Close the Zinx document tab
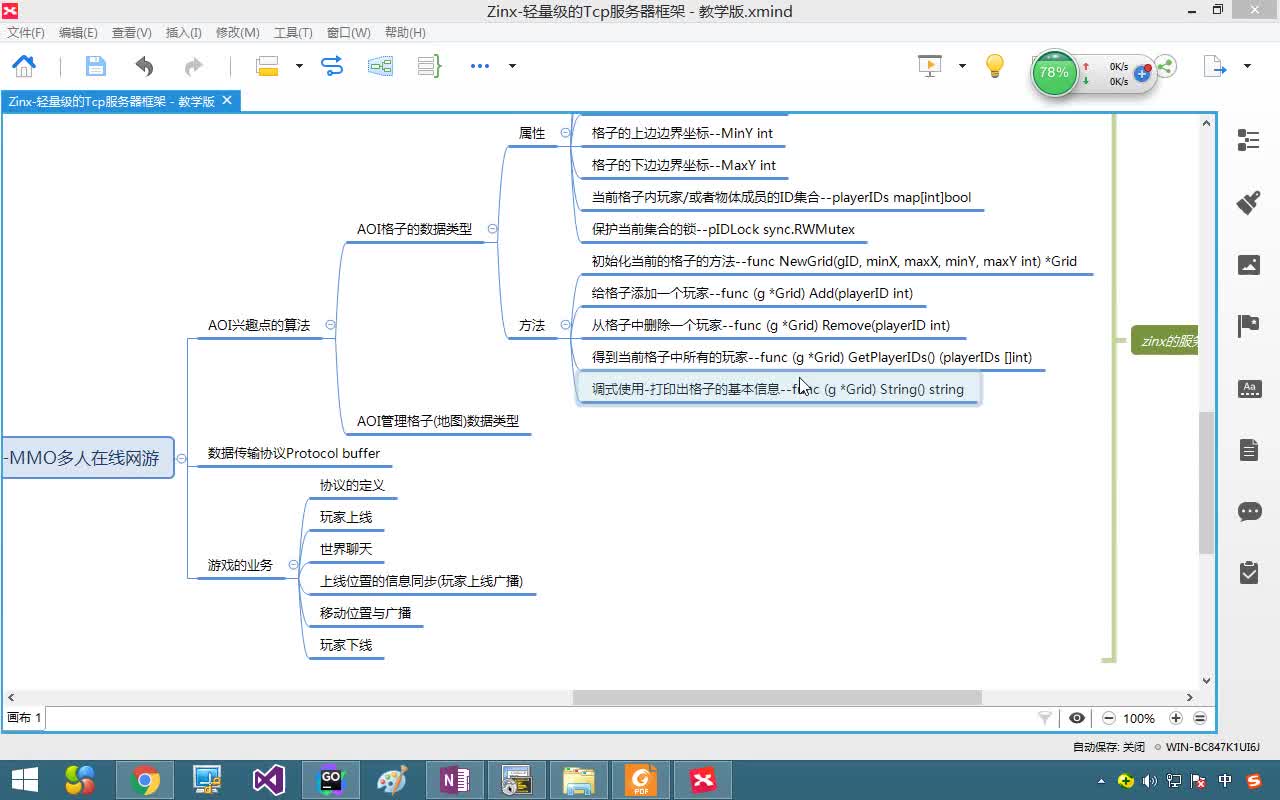 (227, 101)
